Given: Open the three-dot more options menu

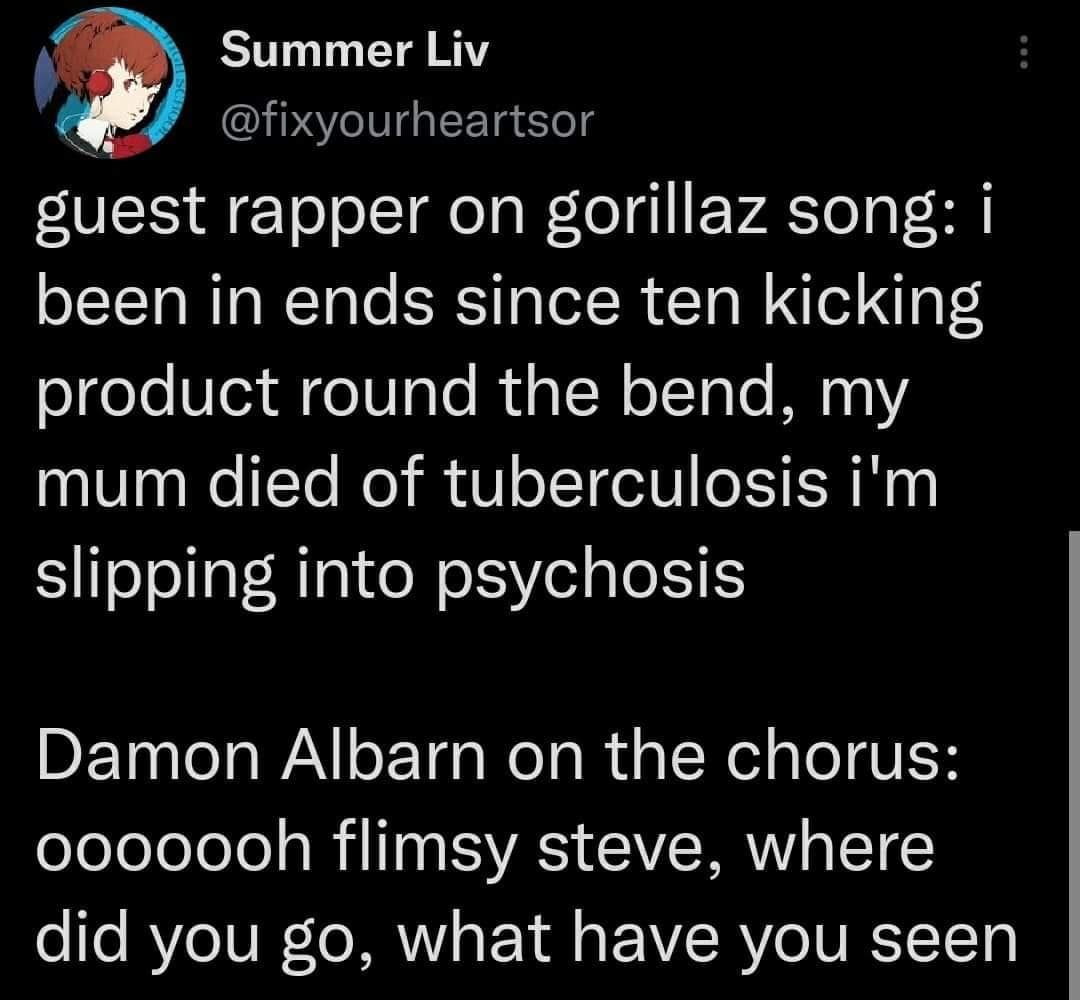Looking at the screenshot, I should (x=1021, y=52).
